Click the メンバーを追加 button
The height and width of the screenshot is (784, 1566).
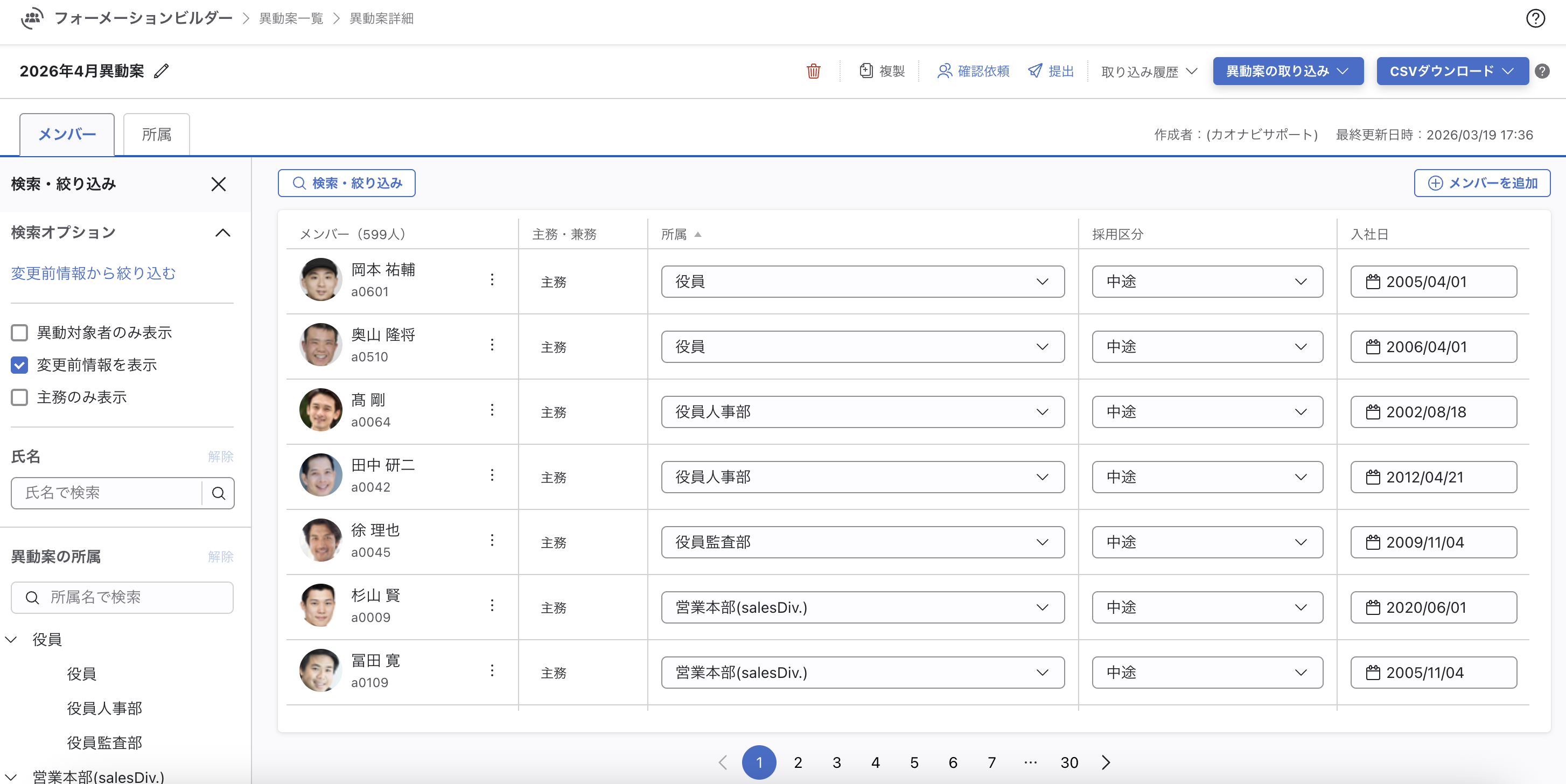click(1481, 183)
